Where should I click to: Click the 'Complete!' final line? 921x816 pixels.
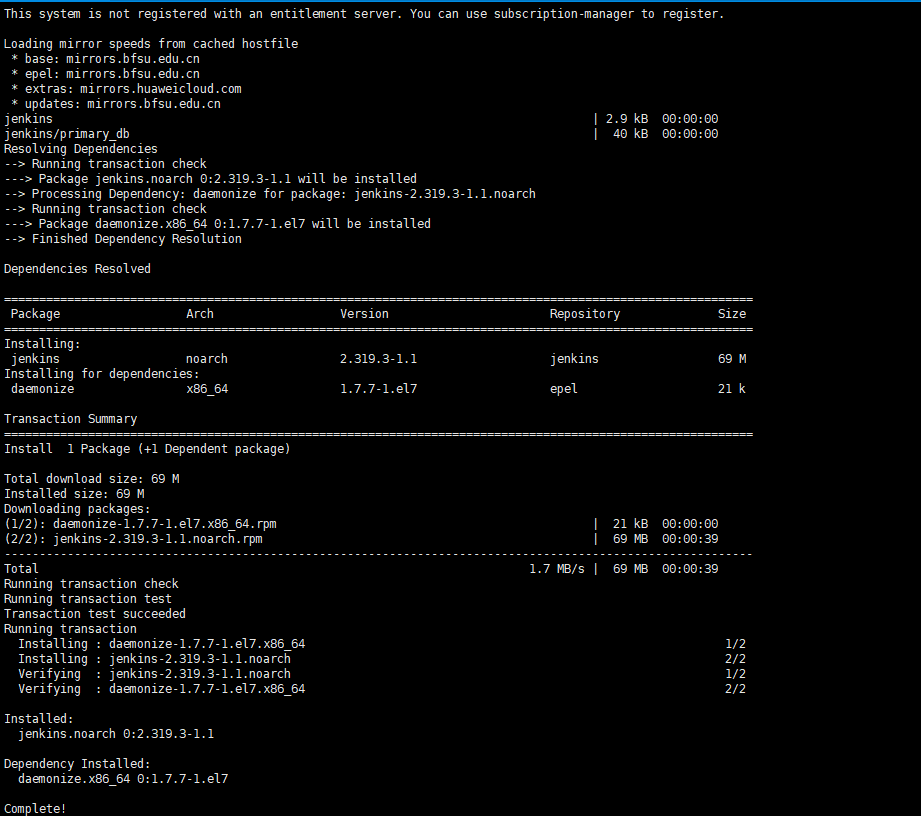coord(35,809)
